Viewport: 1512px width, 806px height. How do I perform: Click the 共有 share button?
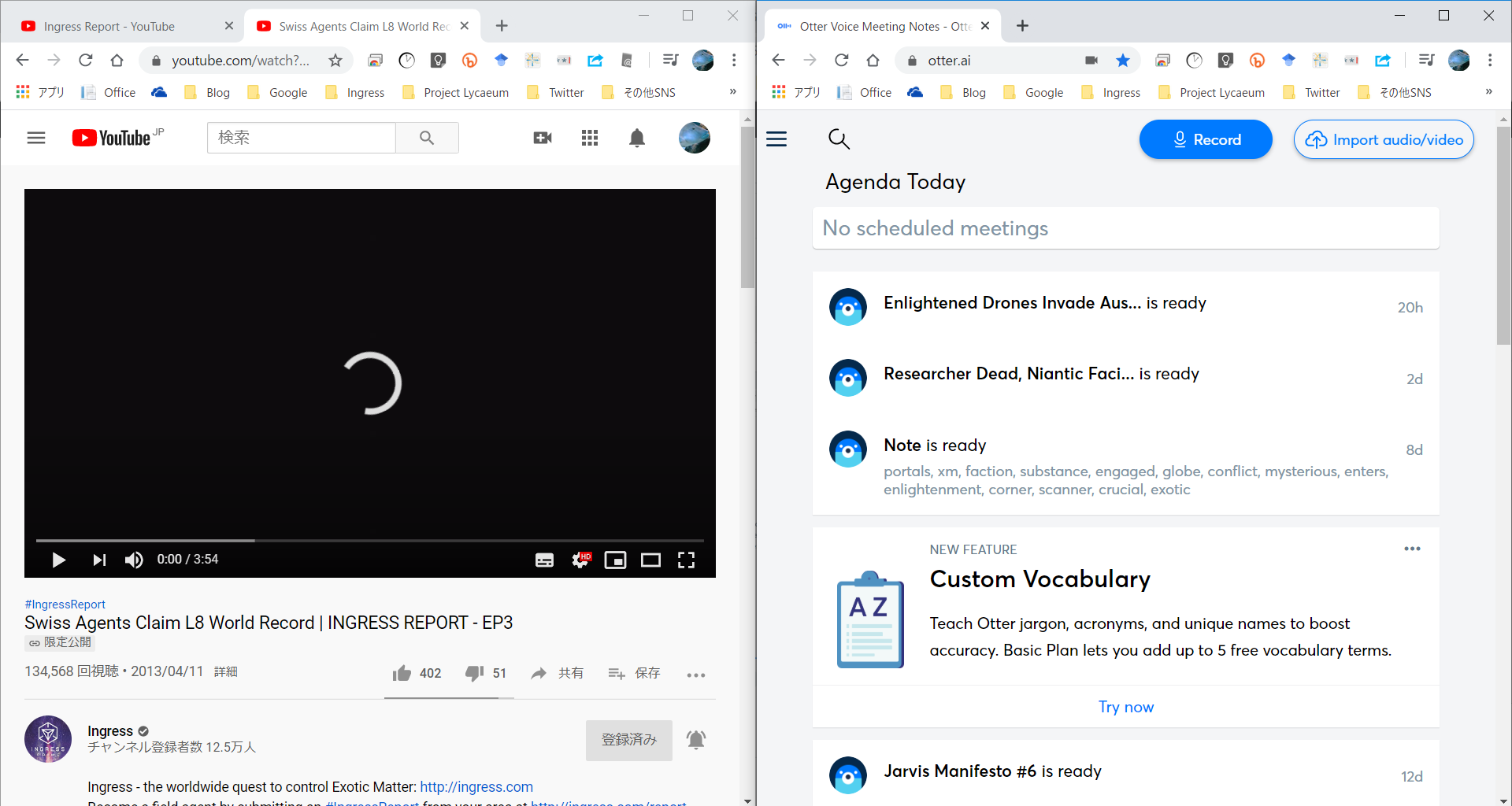tap(557, 673)
